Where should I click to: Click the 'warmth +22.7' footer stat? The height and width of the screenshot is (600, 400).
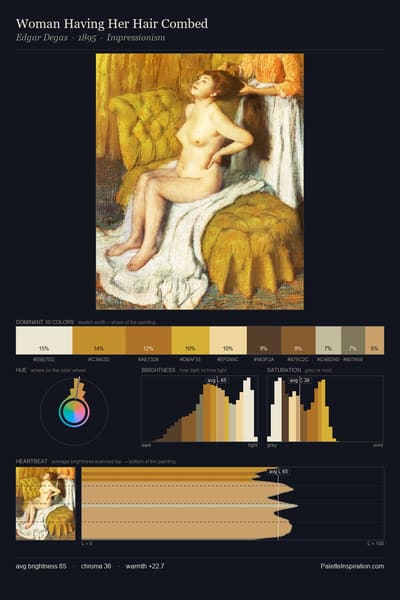pyautogui.click(x=145, y=566)
